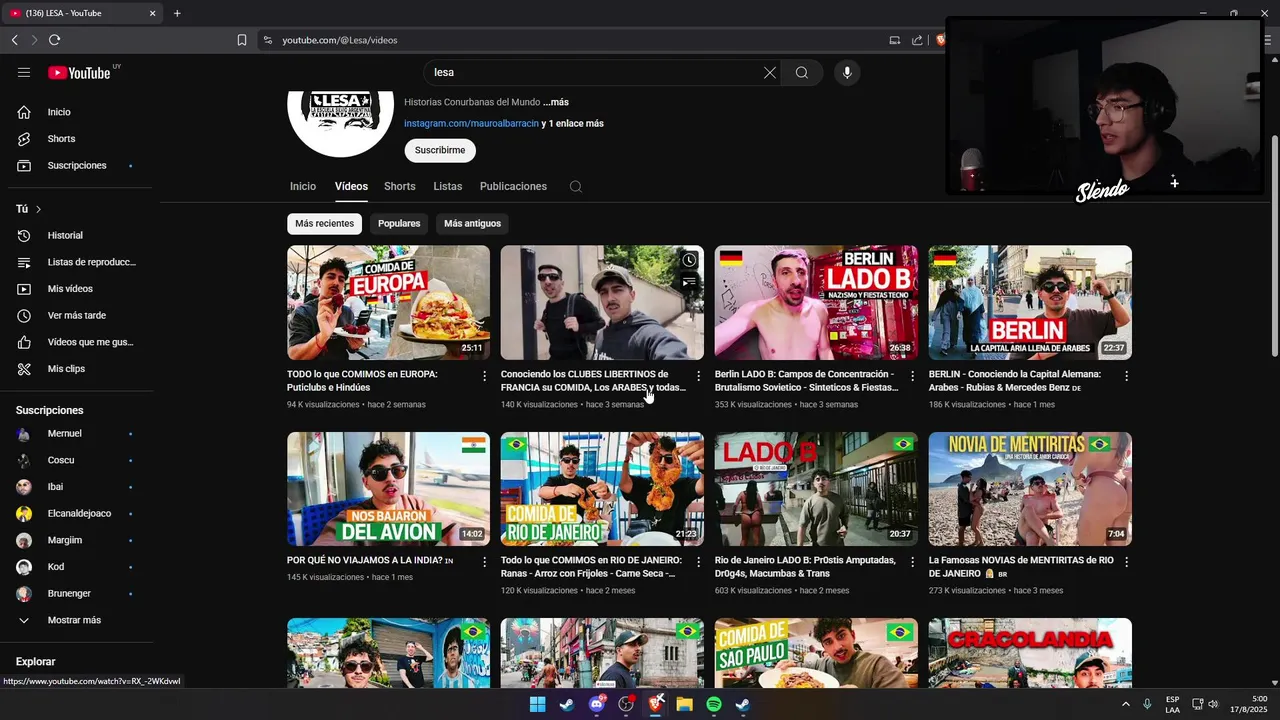Select Populares filter chip
Screen dimensions: 1280x720
point(399,223)
